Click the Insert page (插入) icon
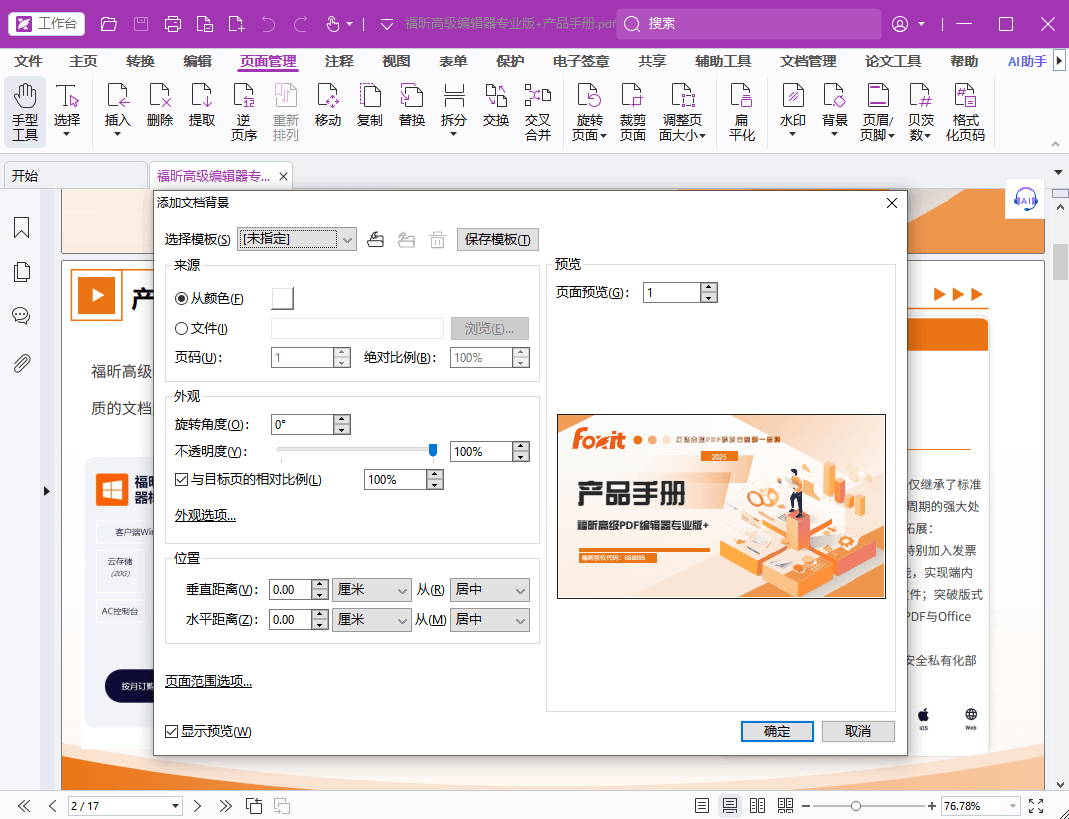 (x=117, y=106)
